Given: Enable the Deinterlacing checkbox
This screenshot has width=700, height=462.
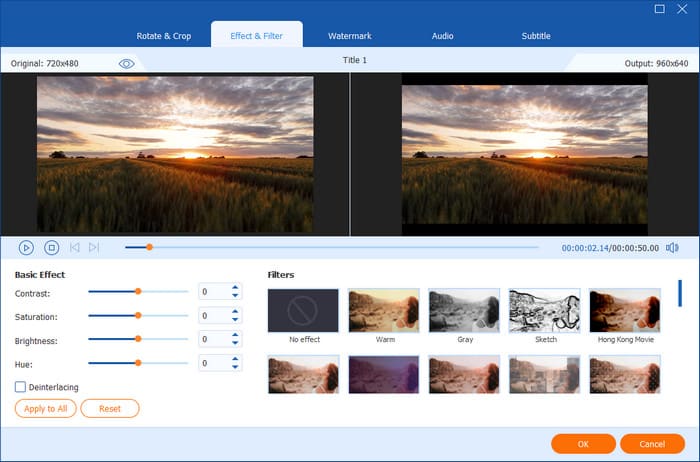Looking at the screenshot, I should pyautogui.click(x=21, y=387).
